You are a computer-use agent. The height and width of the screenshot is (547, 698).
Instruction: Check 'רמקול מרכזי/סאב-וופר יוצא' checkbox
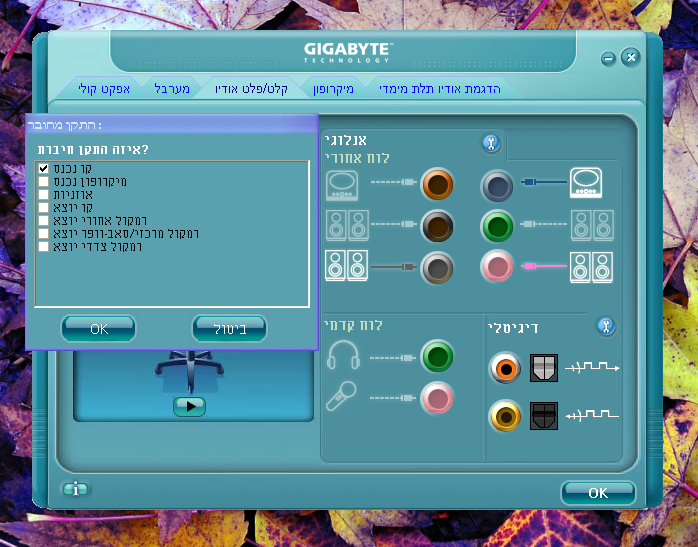(43, 233)
